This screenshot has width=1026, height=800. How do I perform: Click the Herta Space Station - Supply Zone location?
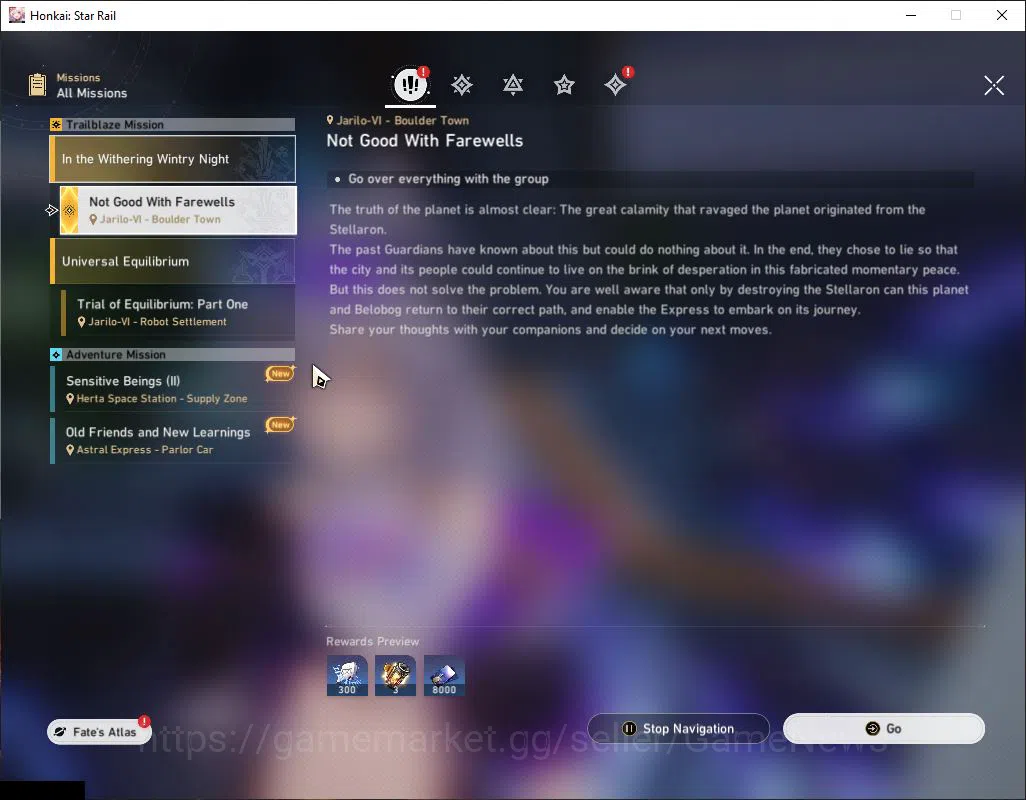coord(157,398)
